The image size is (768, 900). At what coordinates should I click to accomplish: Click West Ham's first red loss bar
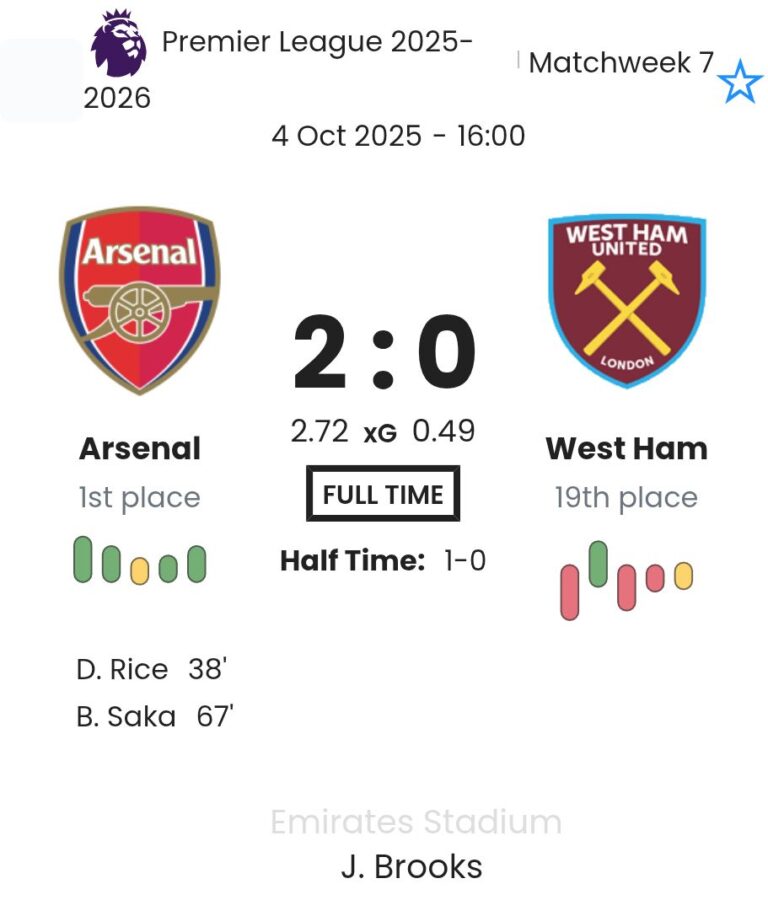pos(570,592)
